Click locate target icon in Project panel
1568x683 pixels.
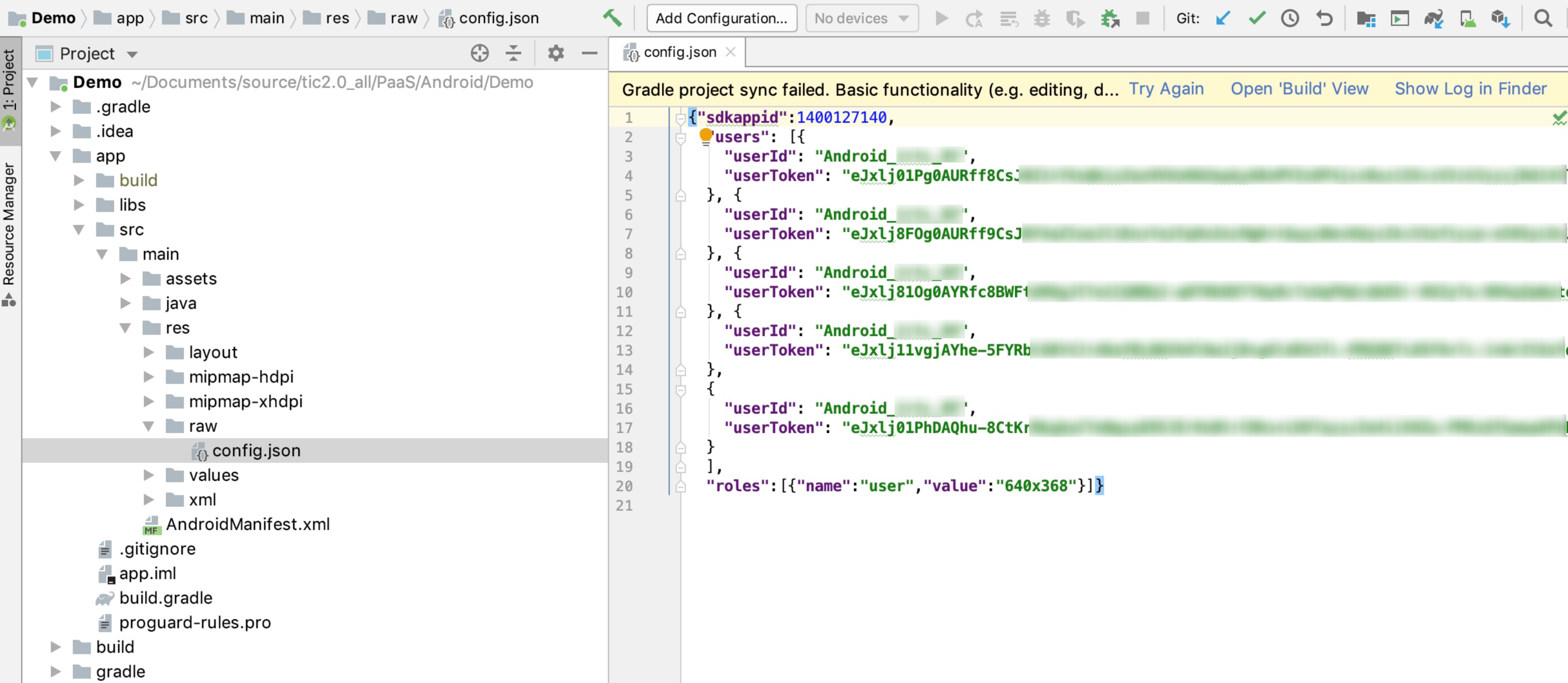479,53
